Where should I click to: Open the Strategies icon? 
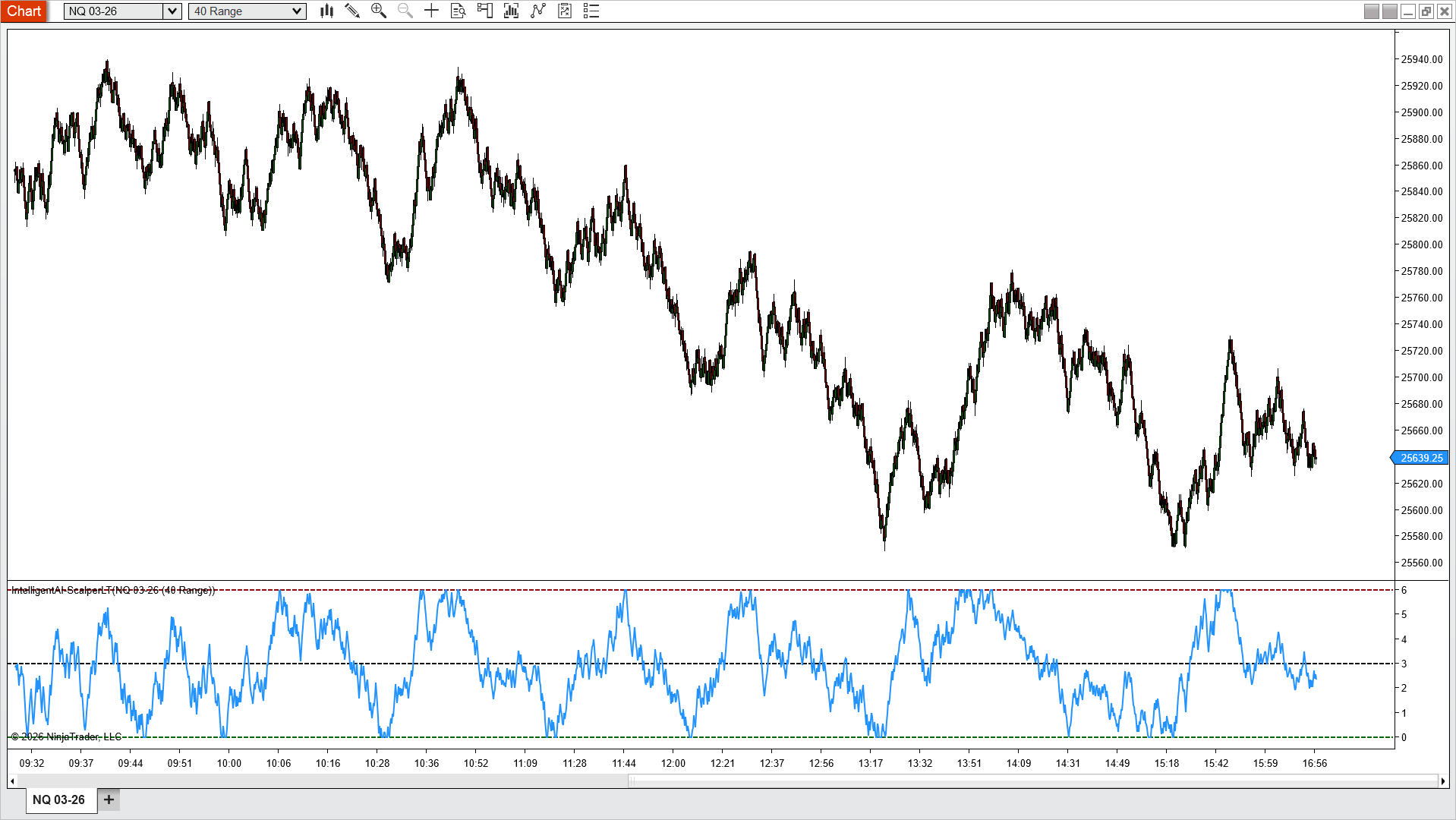(x=538, y=11)
